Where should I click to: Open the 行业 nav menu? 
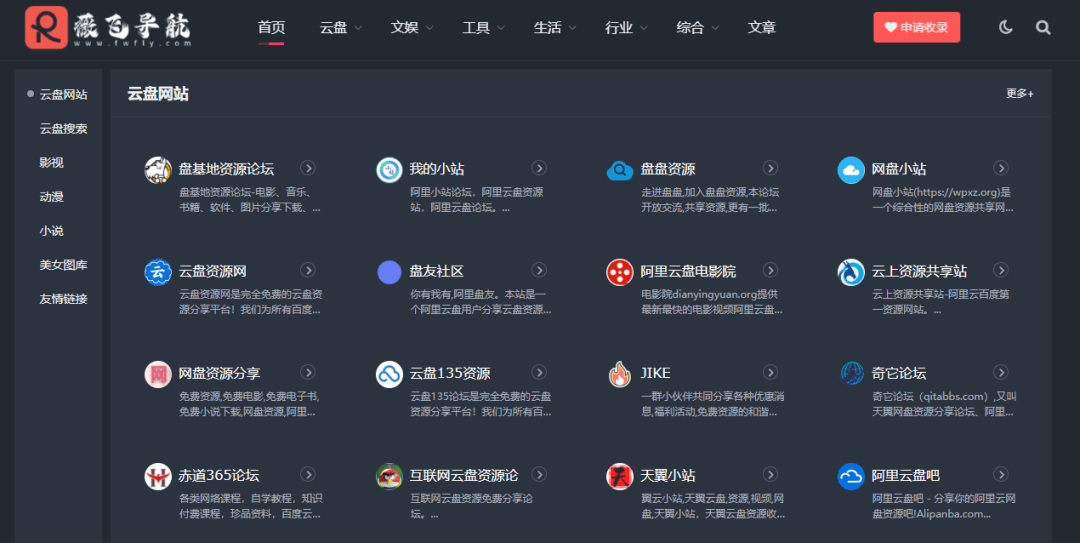[x=619, y=28]
